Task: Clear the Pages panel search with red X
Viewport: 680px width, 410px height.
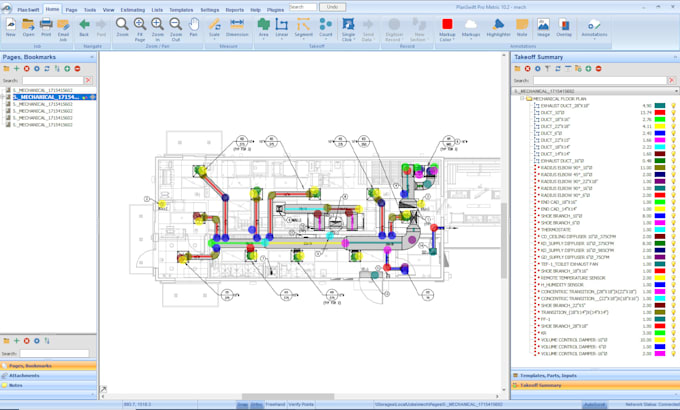Action: 88,80
